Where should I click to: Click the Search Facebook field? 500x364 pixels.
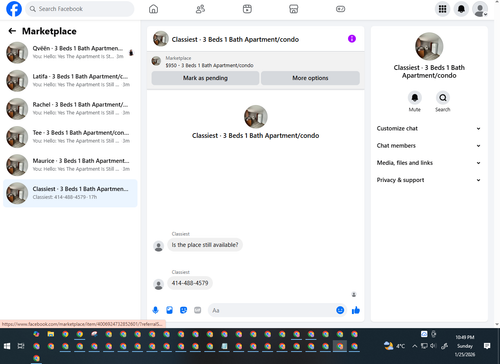coord(80,9)
